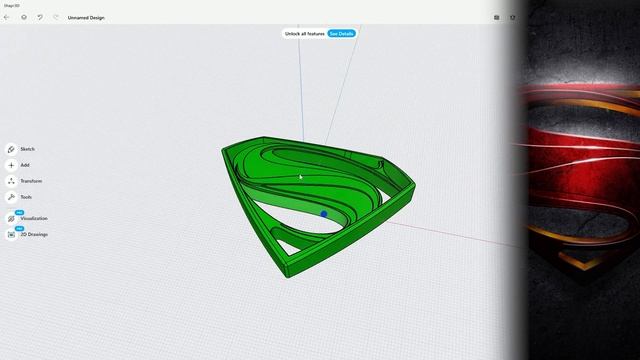This screenshot has height=360, width=640.
Task: Undo the last action
Action: pos(40,18)
